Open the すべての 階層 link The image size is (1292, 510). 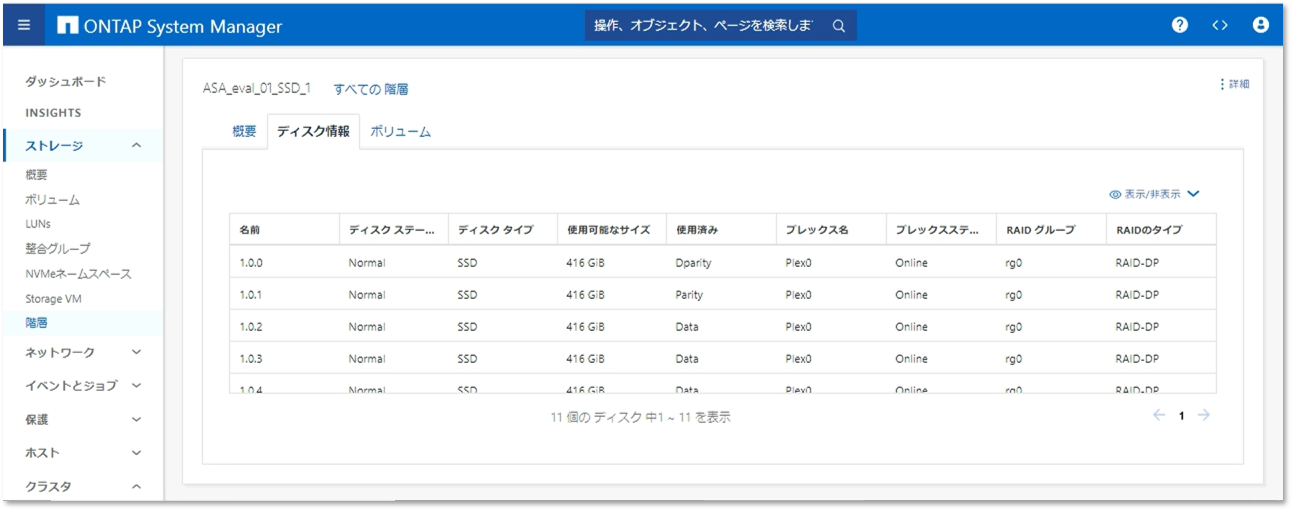pos(371,89)
